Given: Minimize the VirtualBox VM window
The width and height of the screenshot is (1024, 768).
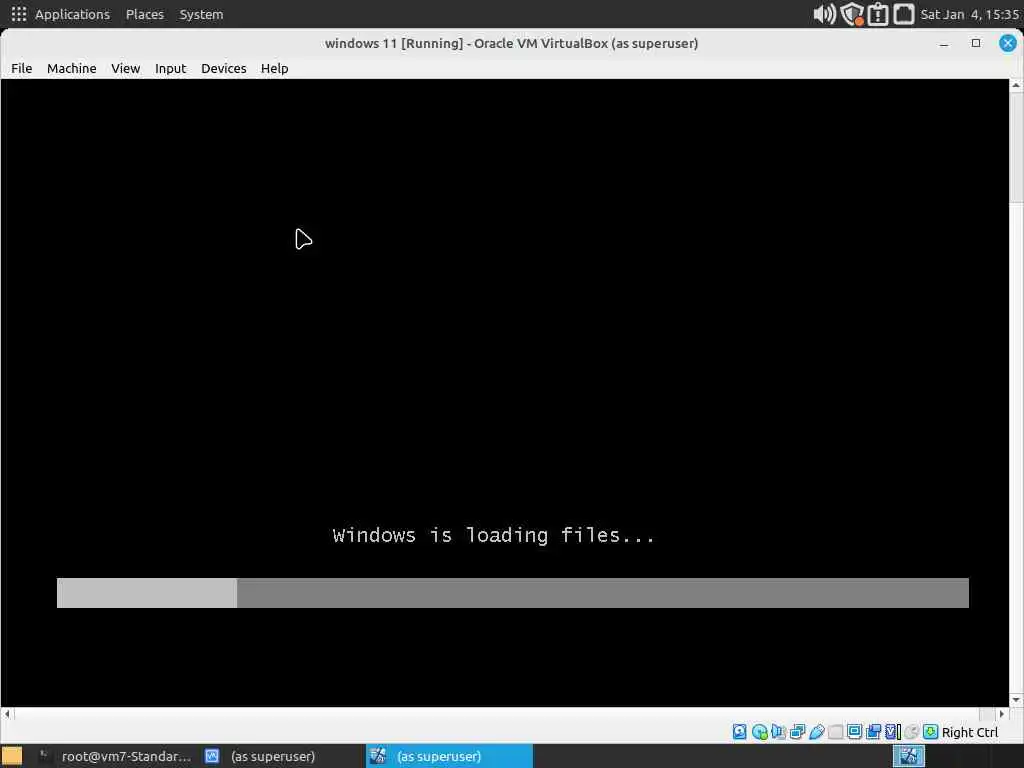Looking at the screenshot, I should click(944, 44).
